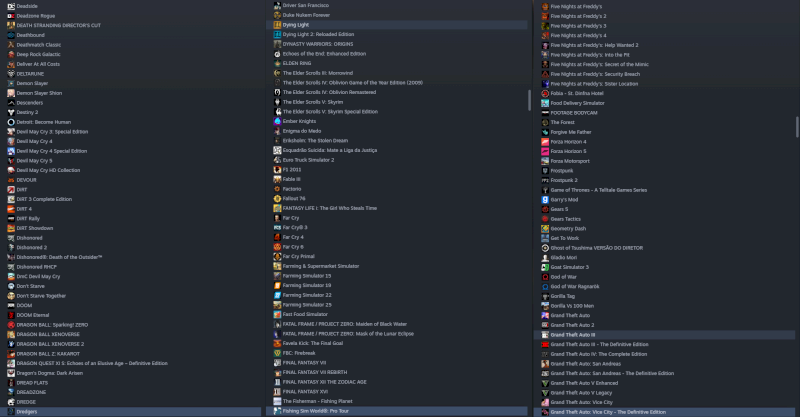Click the DELTARUNE game icon
This screenshot has width=800, height=417.
[x=11, y=74]
